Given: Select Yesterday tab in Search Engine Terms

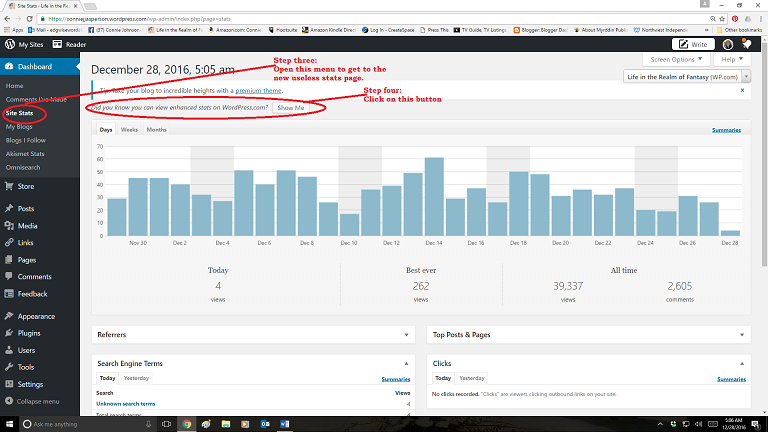Looking at the screenshot, I should coord(136,379).
